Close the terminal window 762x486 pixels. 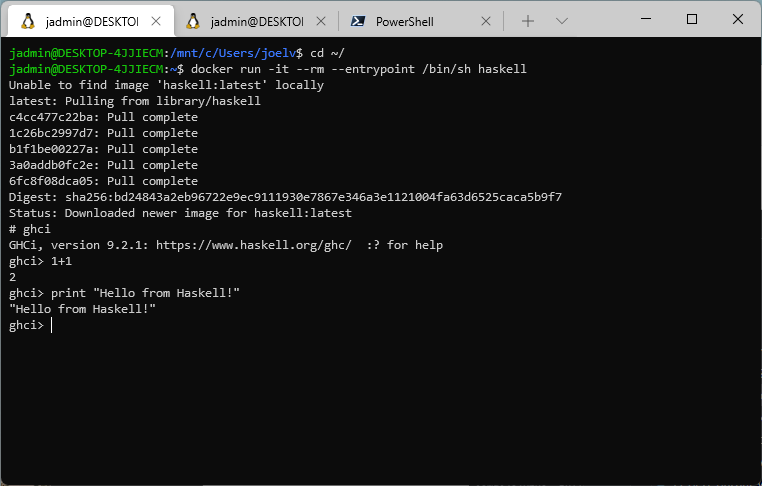pos(737,19)
